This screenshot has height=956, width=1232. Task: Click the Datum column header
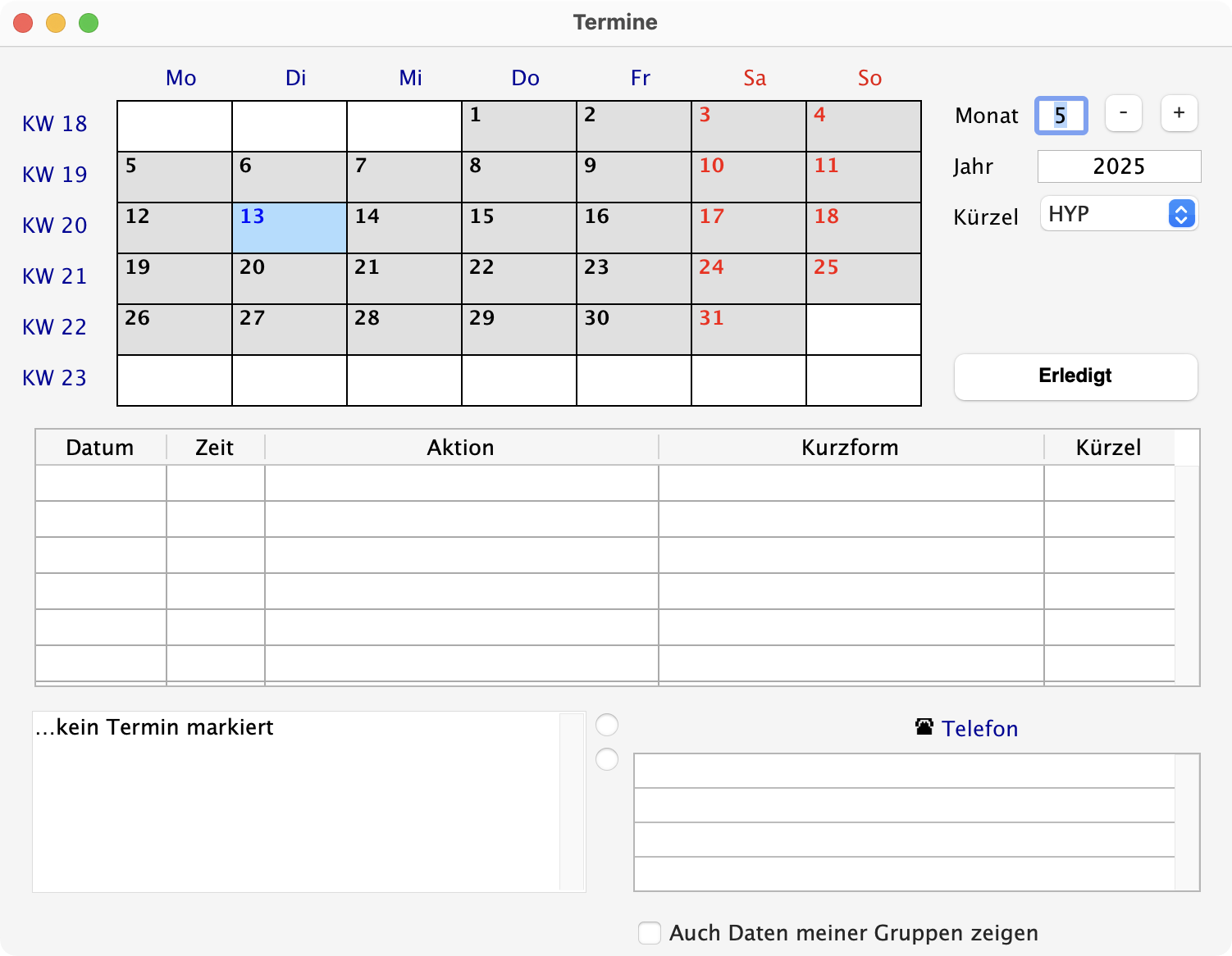click(x=100, y=448)
